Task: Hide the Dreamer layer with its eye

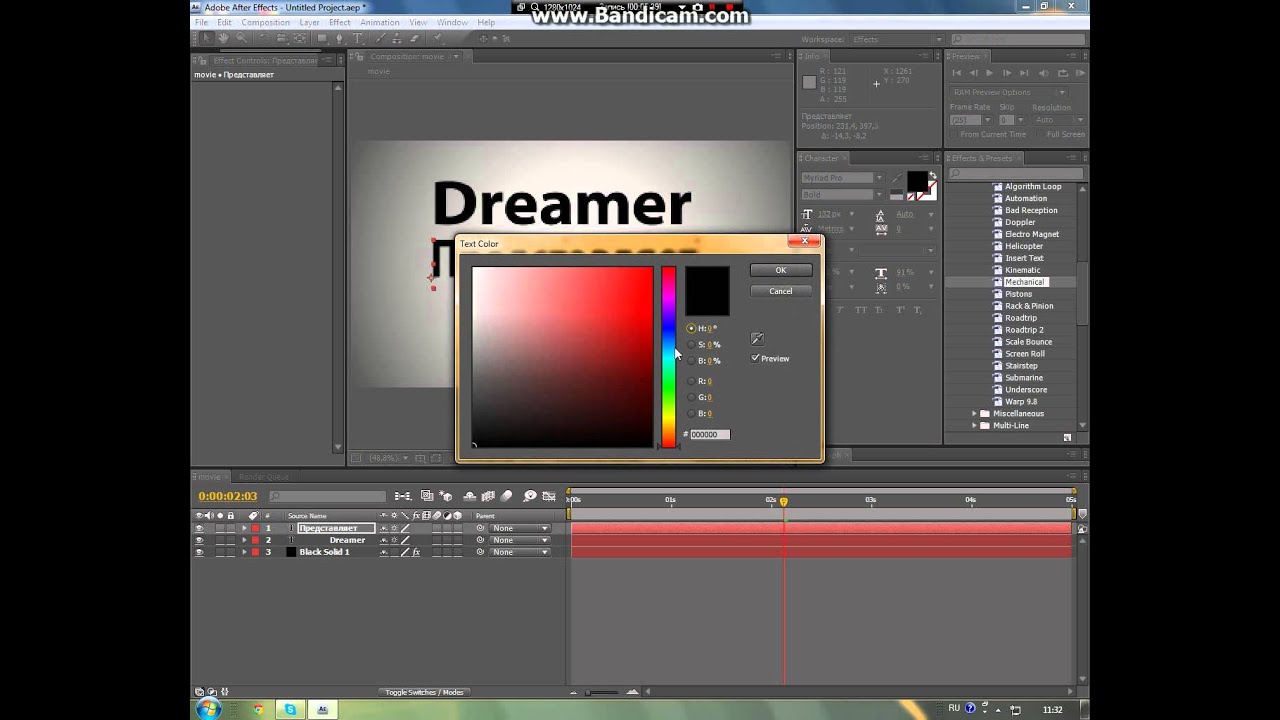Action: tap(199, 540)
